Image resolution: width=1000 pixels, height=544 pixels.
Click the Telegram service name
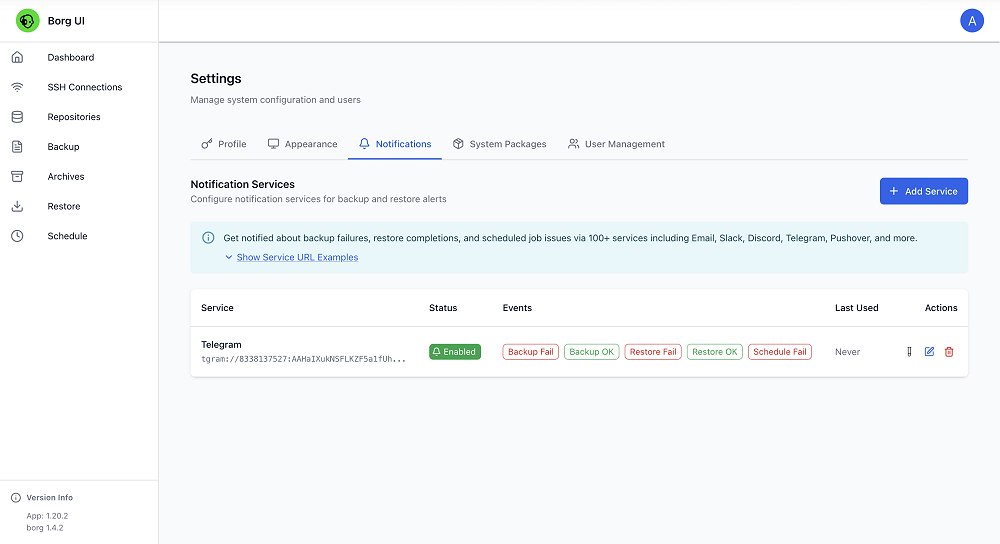[x=221, y=345]
